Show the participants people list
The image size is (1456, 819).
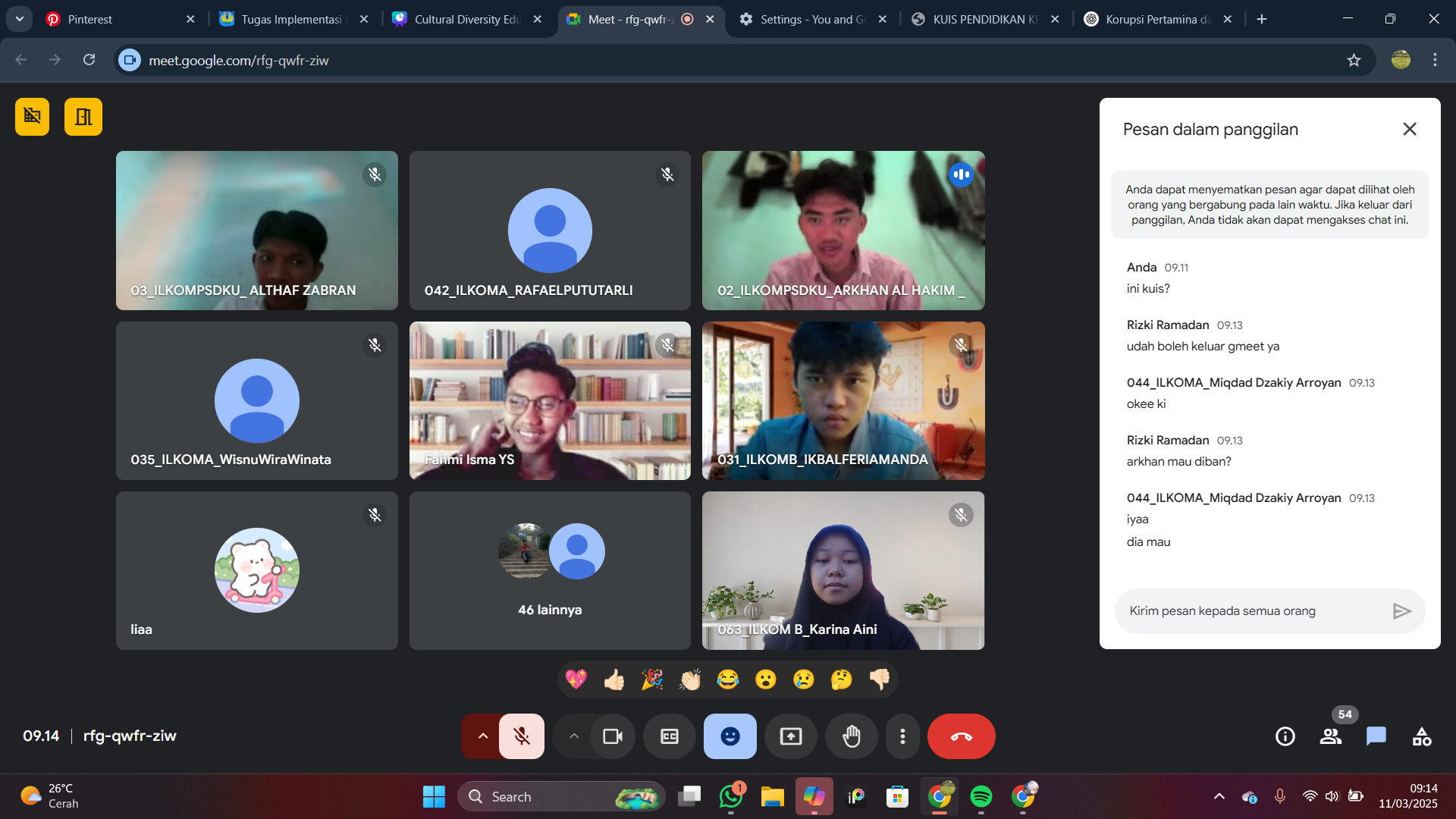pos(1331,736)
